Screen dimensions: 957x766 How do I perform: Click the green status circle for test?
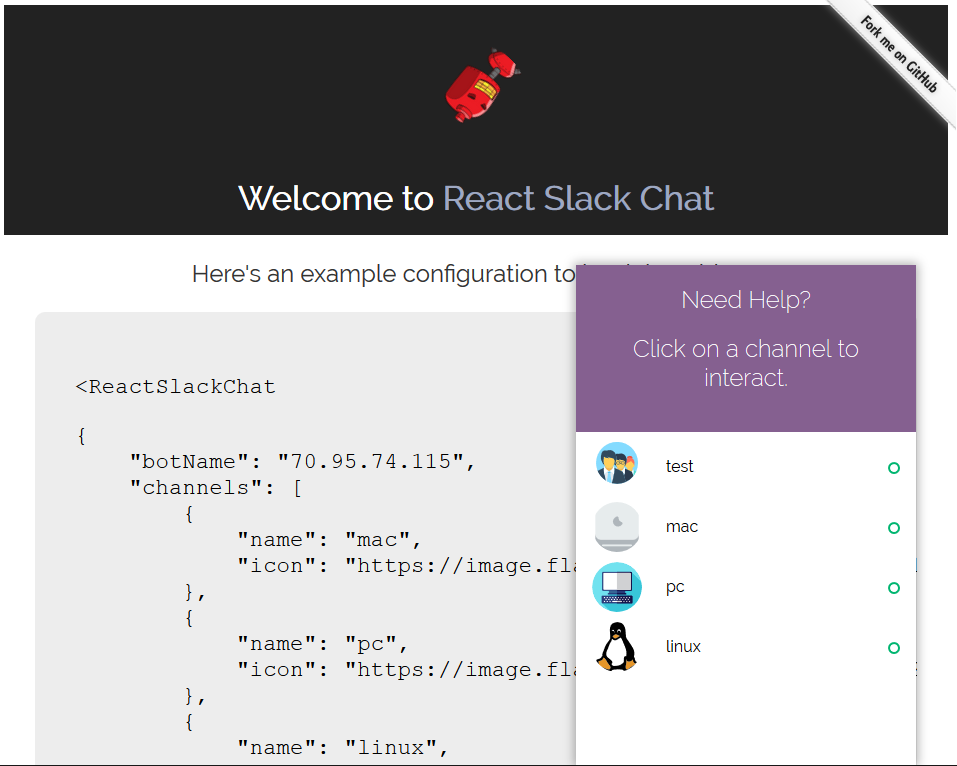click(894, 468)
